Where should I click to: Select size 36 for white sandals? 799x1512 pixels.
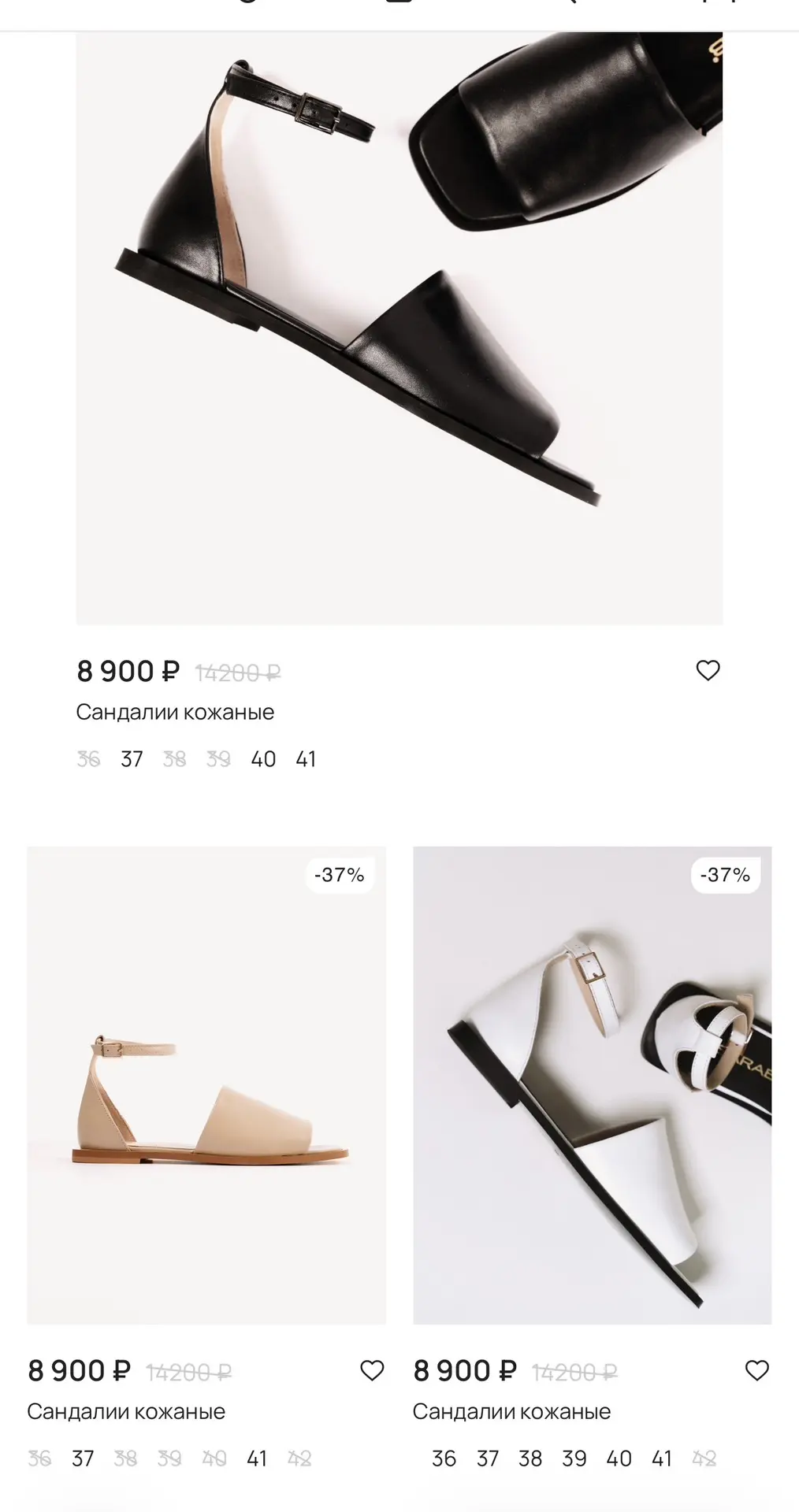coord(444,1458)
